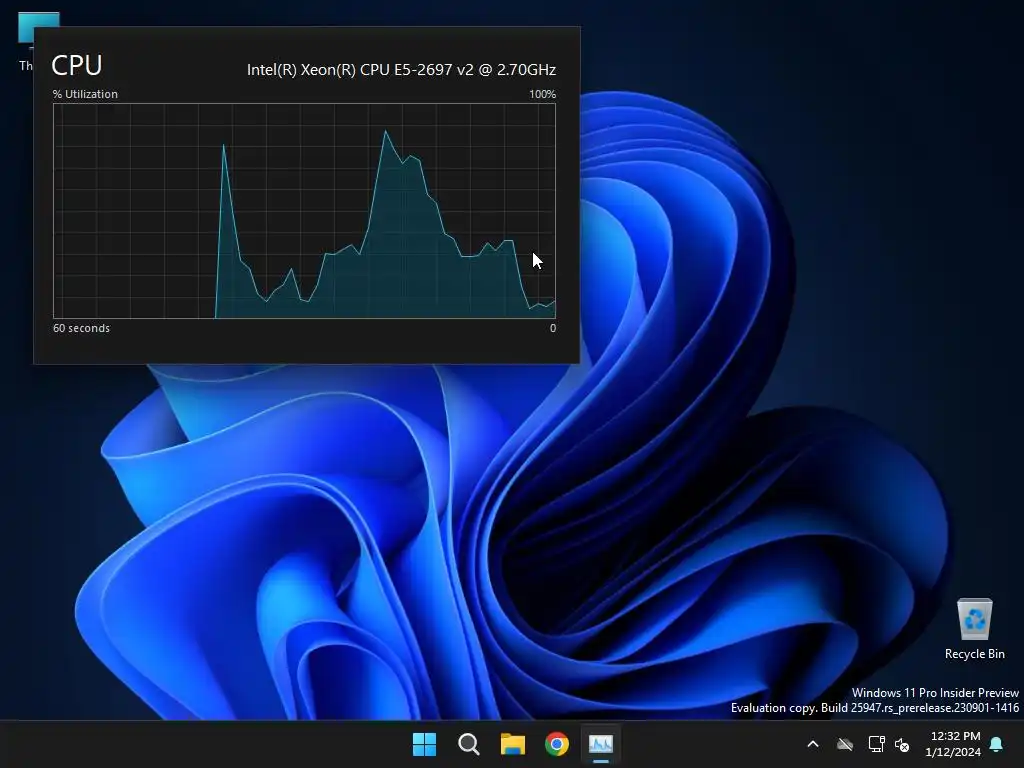Select the This PC desktop icon

point(26,40)
